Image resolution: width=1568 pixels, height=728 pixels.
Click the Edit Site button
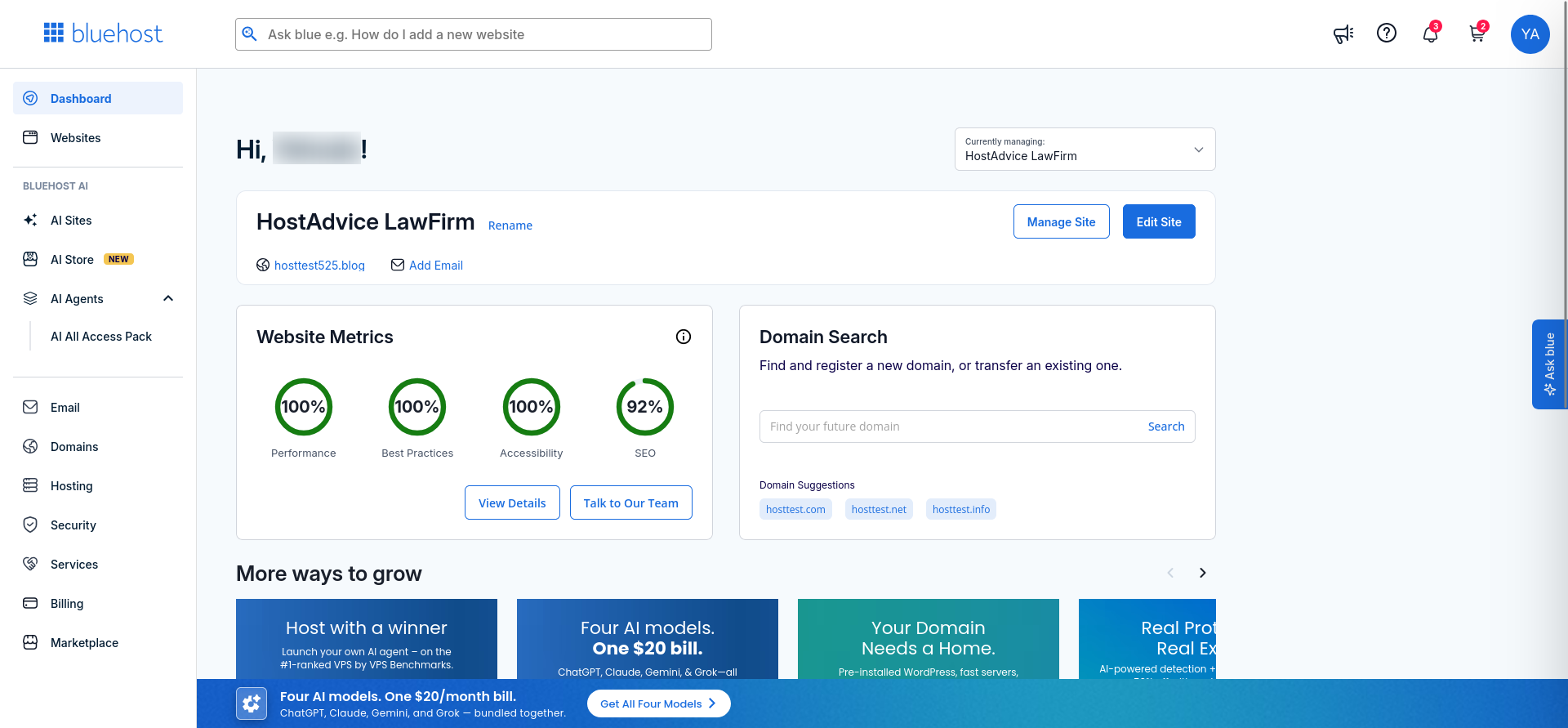point(1159,221)
